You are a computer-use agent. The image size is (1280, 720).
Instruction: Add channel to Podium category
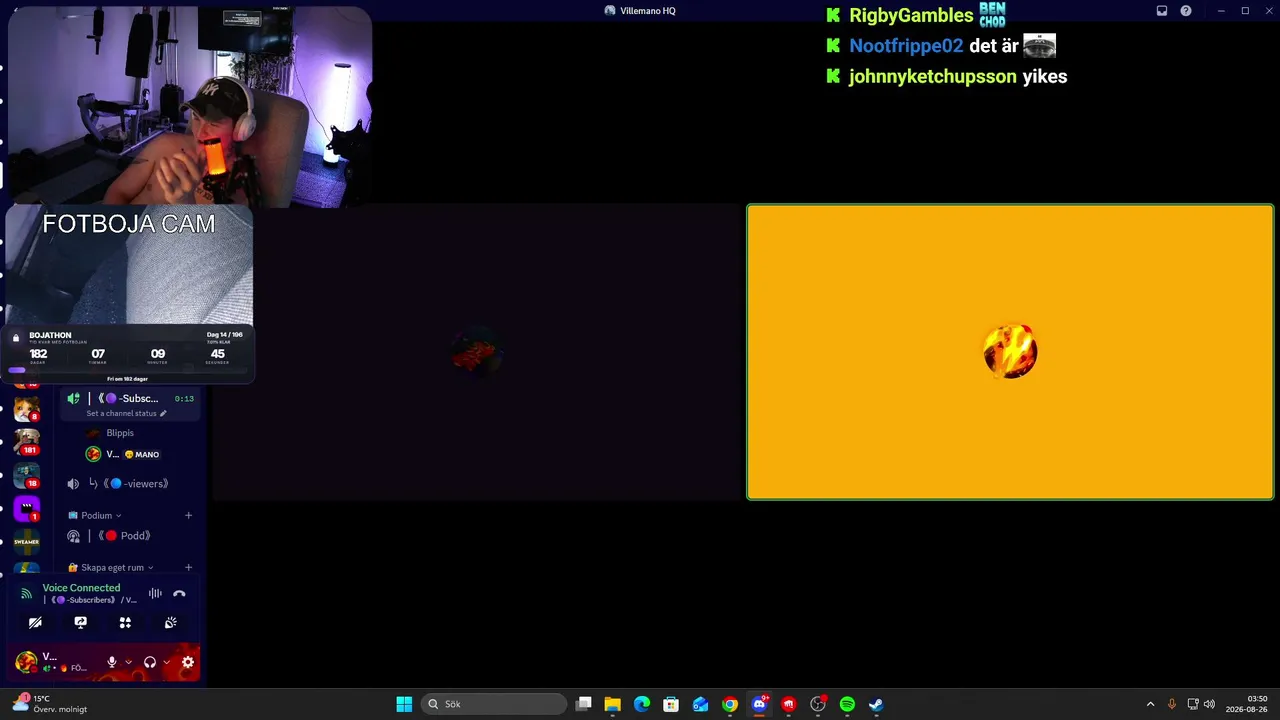[188, 516]
